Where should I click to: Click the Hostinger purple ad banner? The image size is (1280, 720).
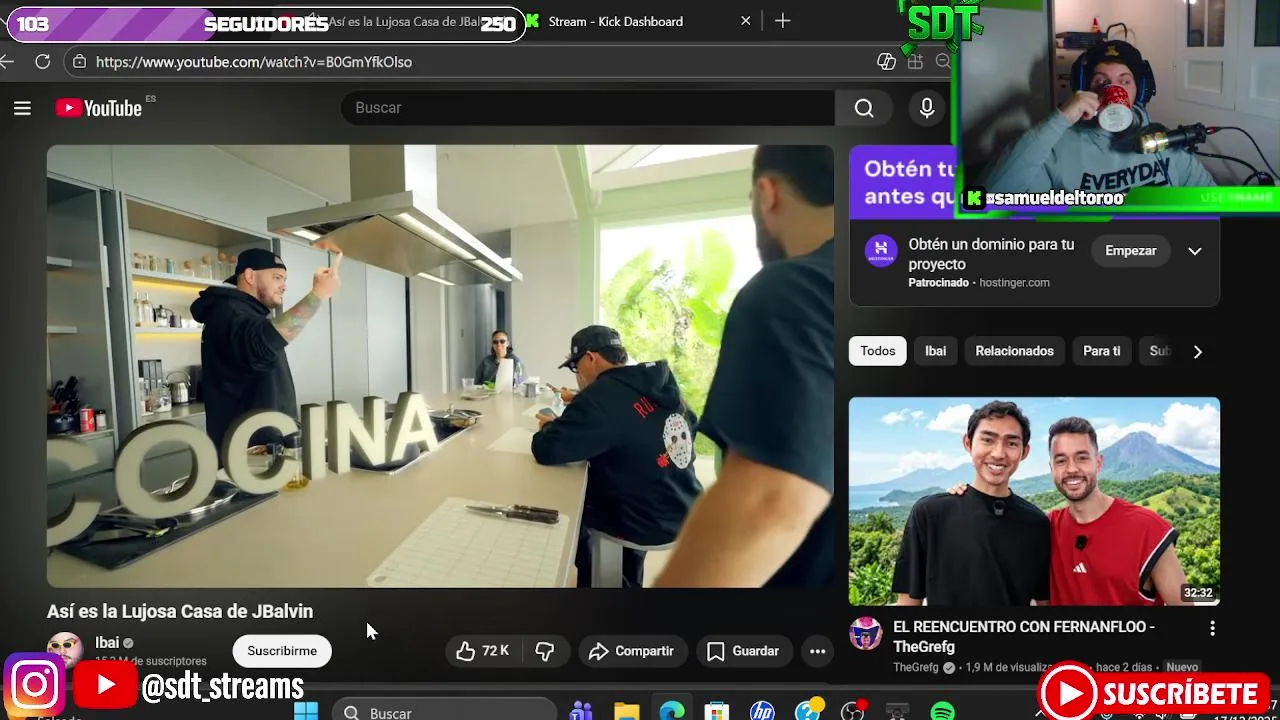[902, 182]
